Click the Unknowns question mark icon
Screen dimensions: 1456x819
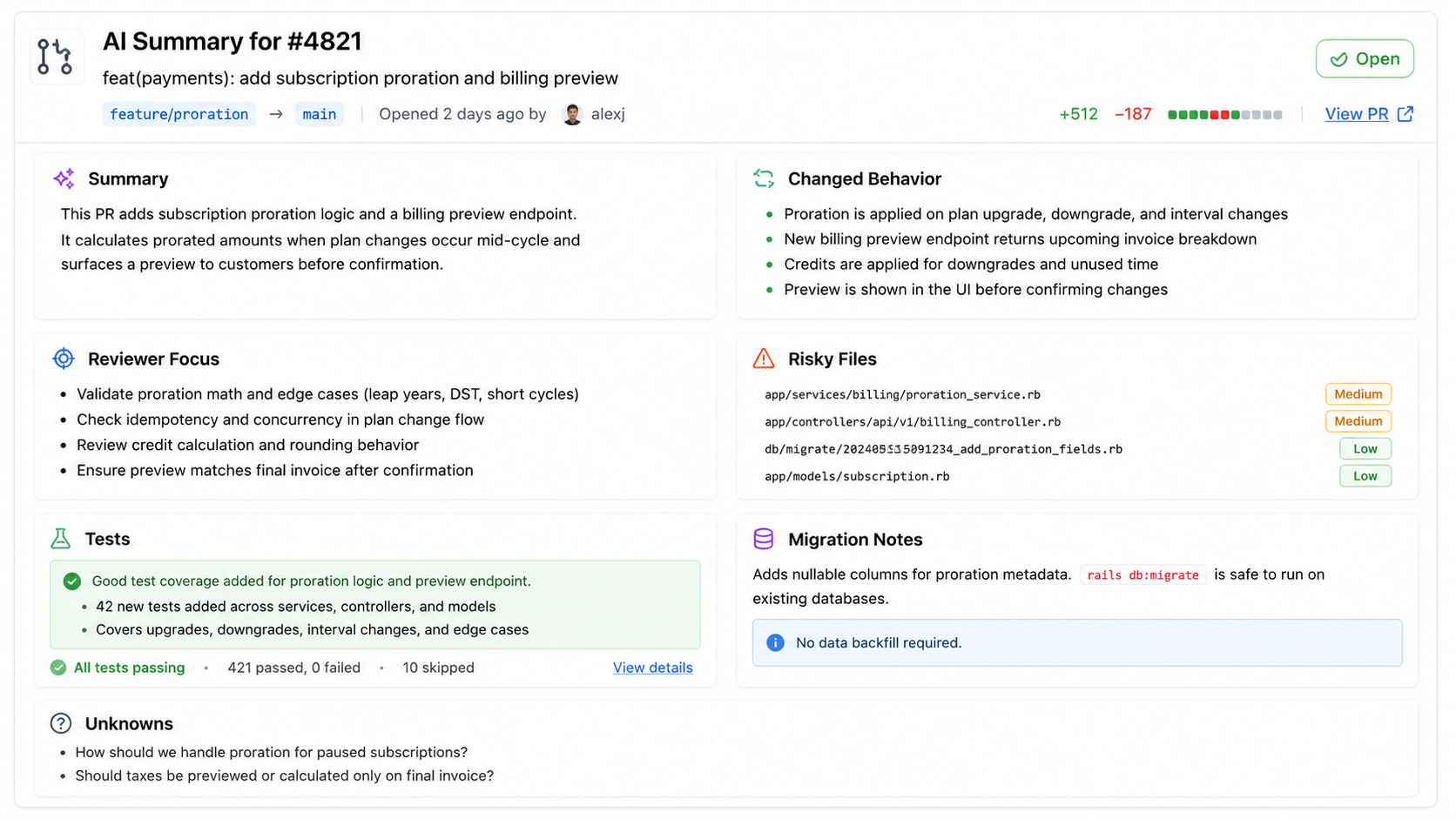pyautogui.click(x=61, y=723)
